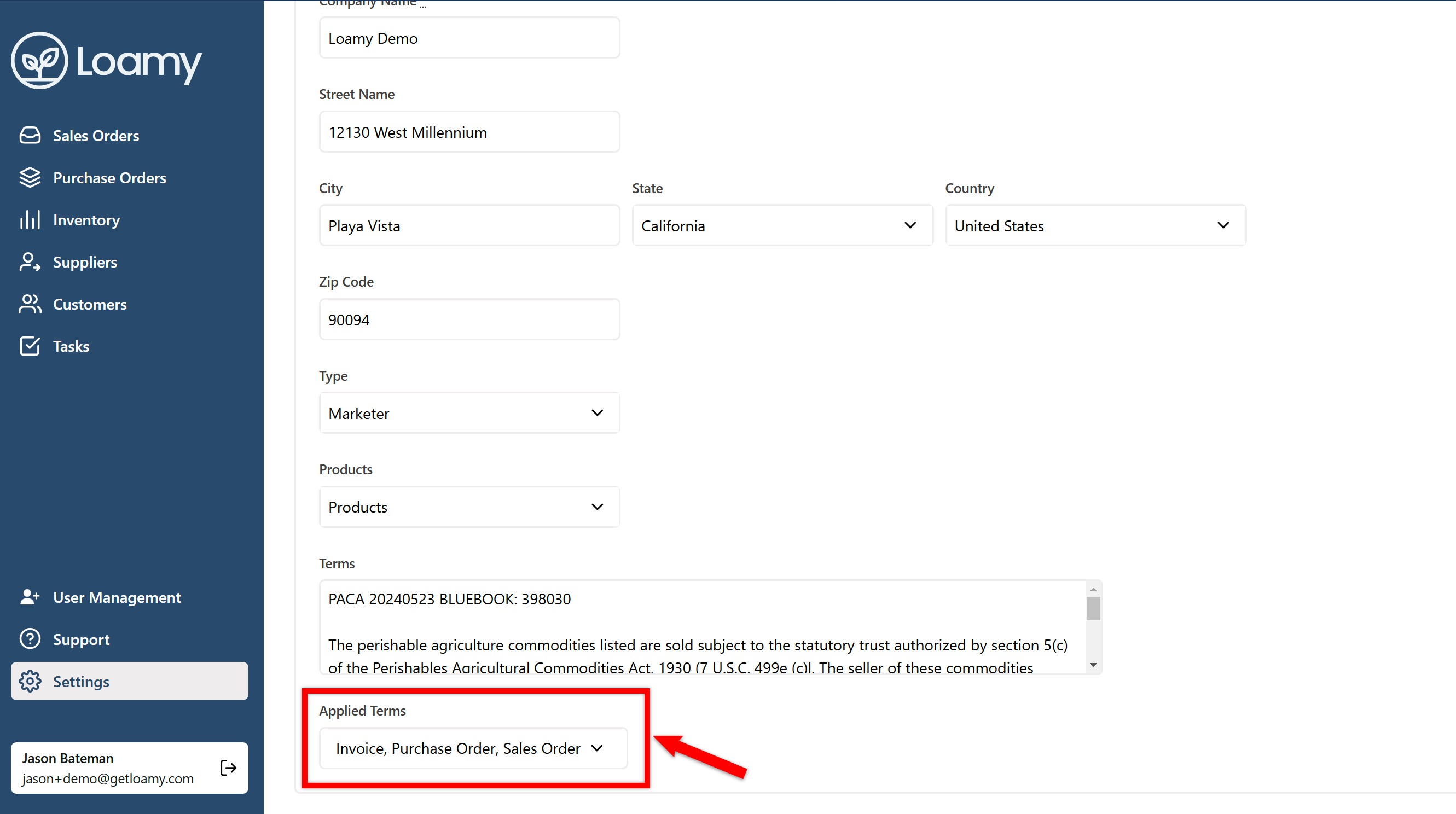
Task: Click the Terms scrollbar thumb
Action: coord(1093,608)
